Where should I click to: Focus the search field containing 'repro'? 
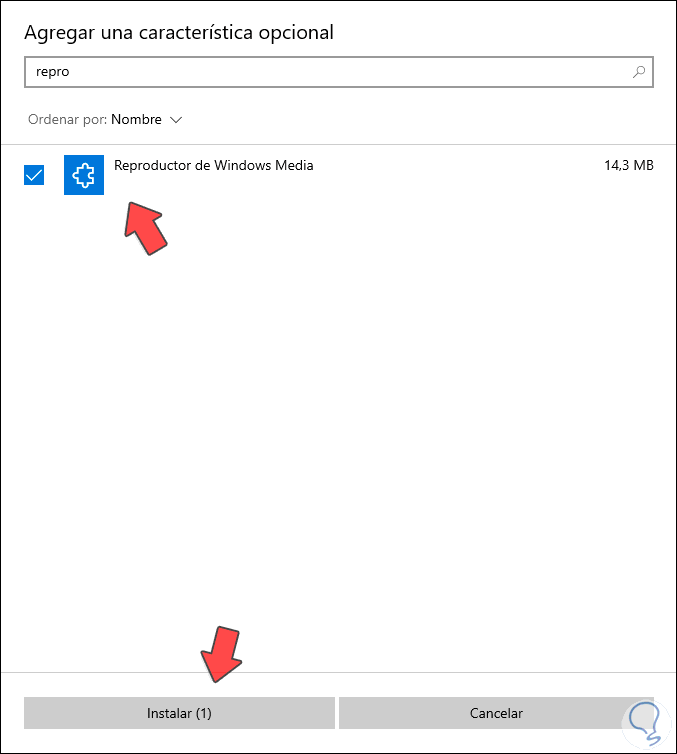coord(338,72)
